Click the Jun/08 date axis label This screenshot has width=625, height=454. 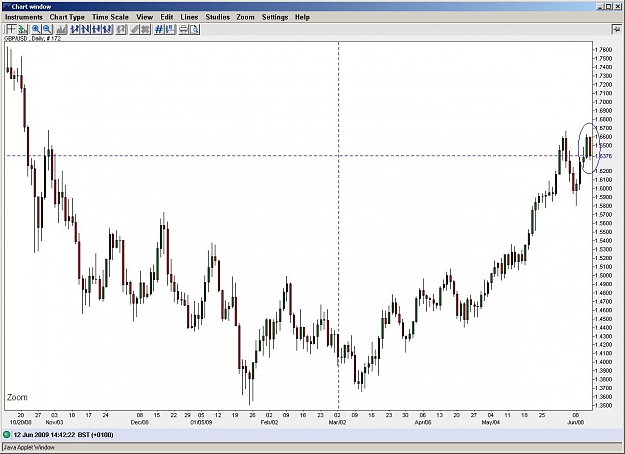(x=576, y=422)
